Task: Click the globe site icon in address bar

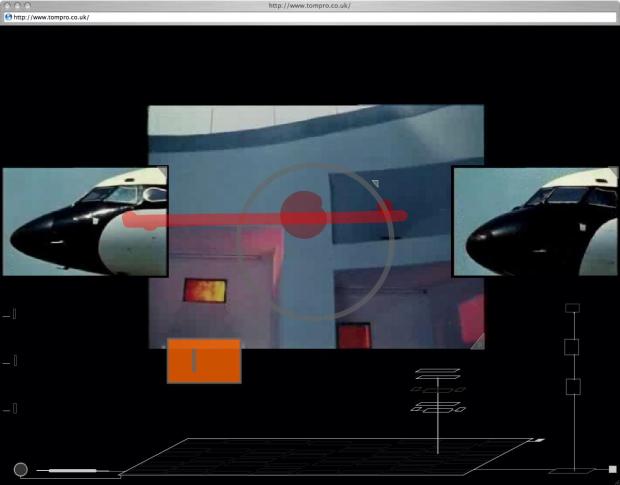Action: [x=8, y=17]
